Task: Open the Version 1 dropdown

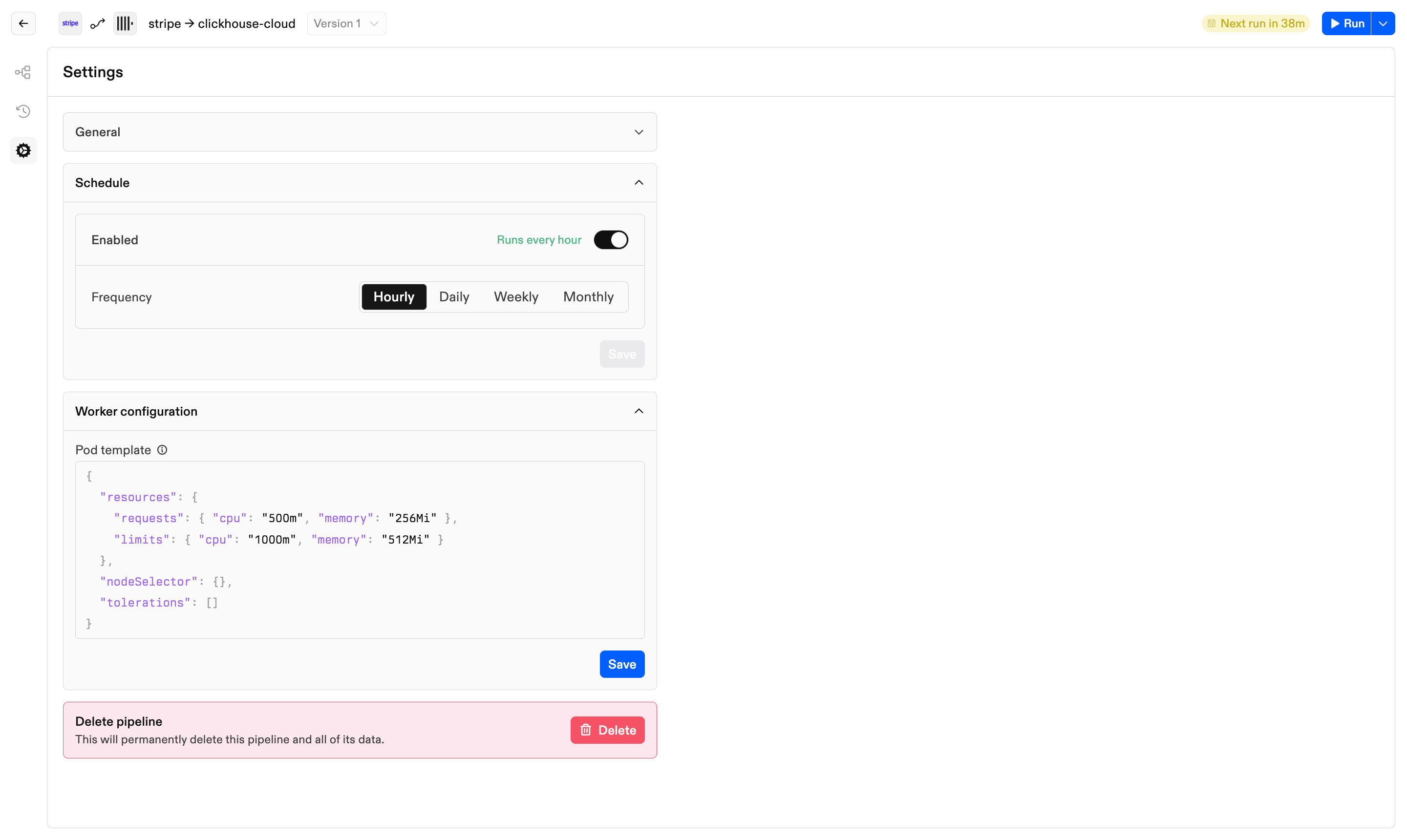Action: 346,23
